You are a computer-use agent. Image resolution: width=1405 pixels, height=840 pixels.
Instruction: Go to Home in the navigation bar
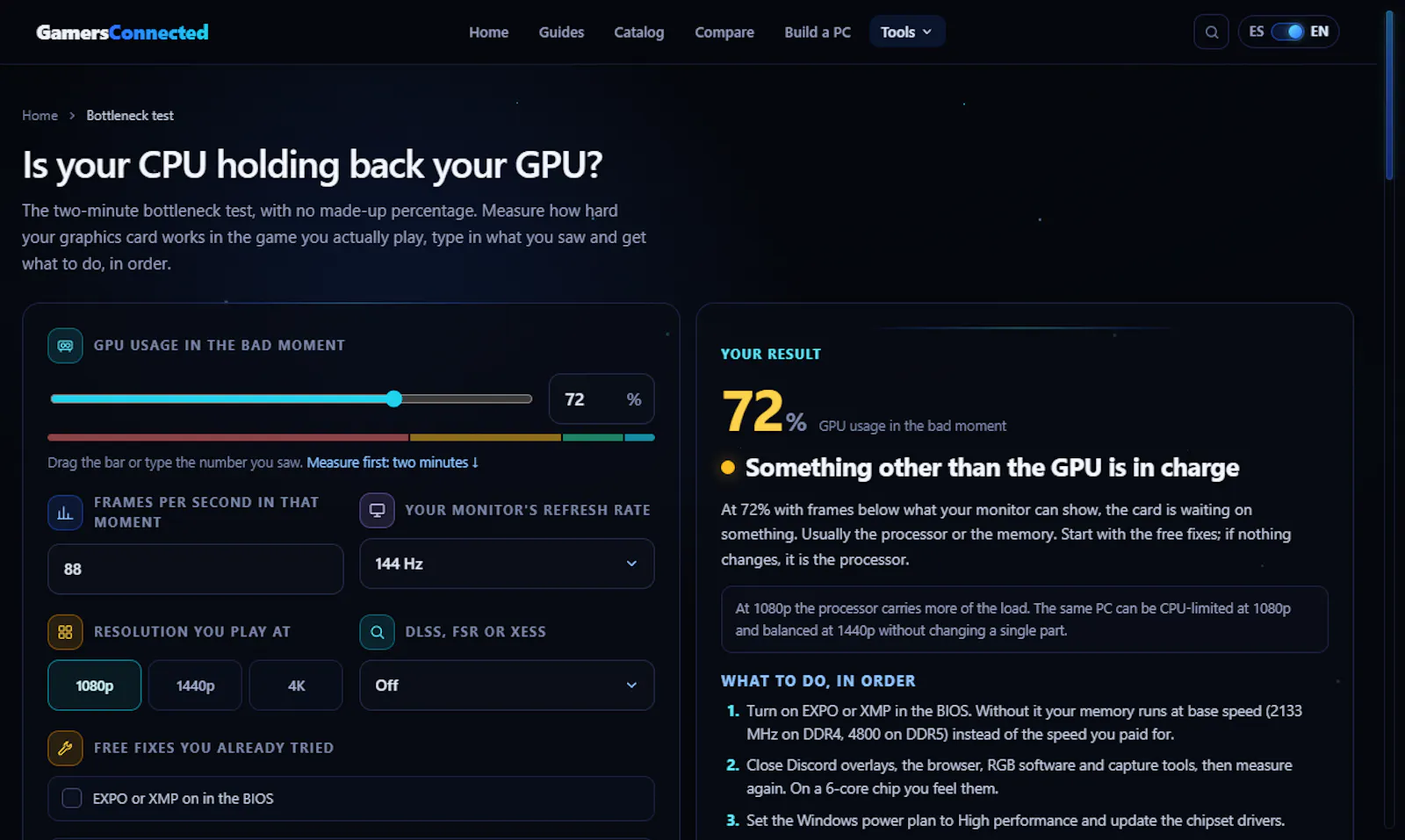coord(488,32)
